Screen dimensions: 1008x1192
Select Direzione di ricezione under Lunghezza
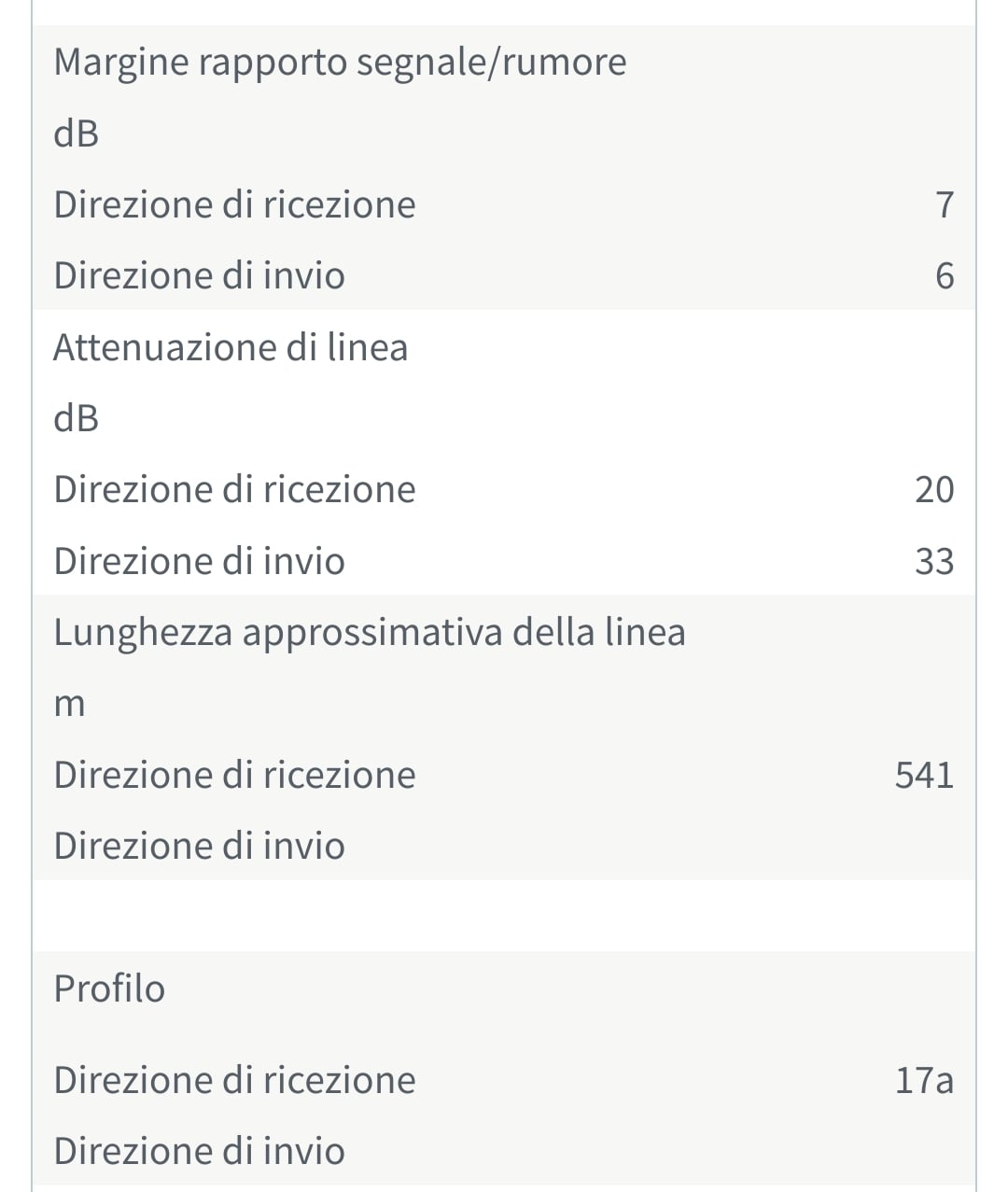click(x=234, y=775)
